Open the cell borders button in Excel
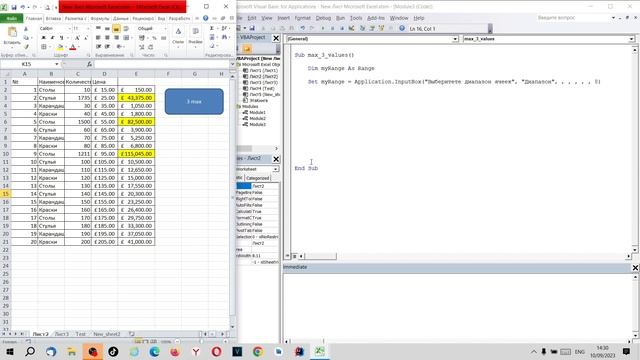 pyautogui.click(x=44, y=47)
